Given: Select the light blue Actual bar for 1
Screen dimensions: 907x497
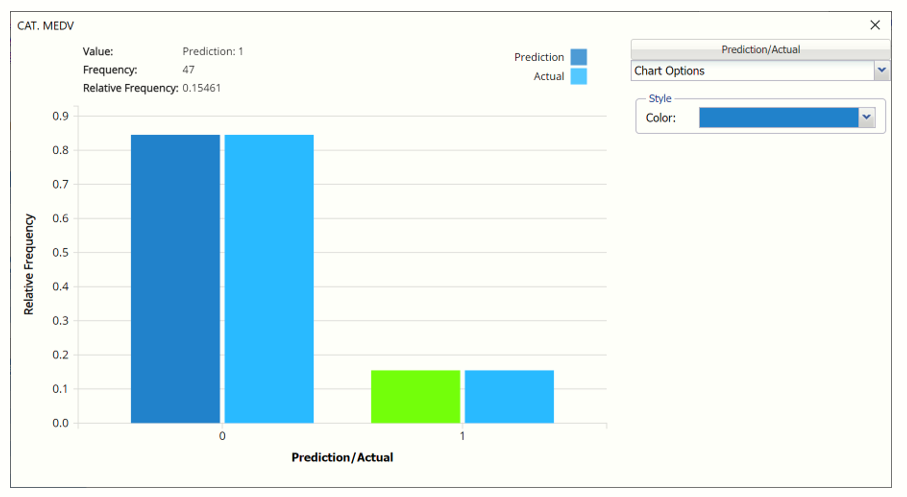Looking at the screenshot, I should [x=509, y=396].
